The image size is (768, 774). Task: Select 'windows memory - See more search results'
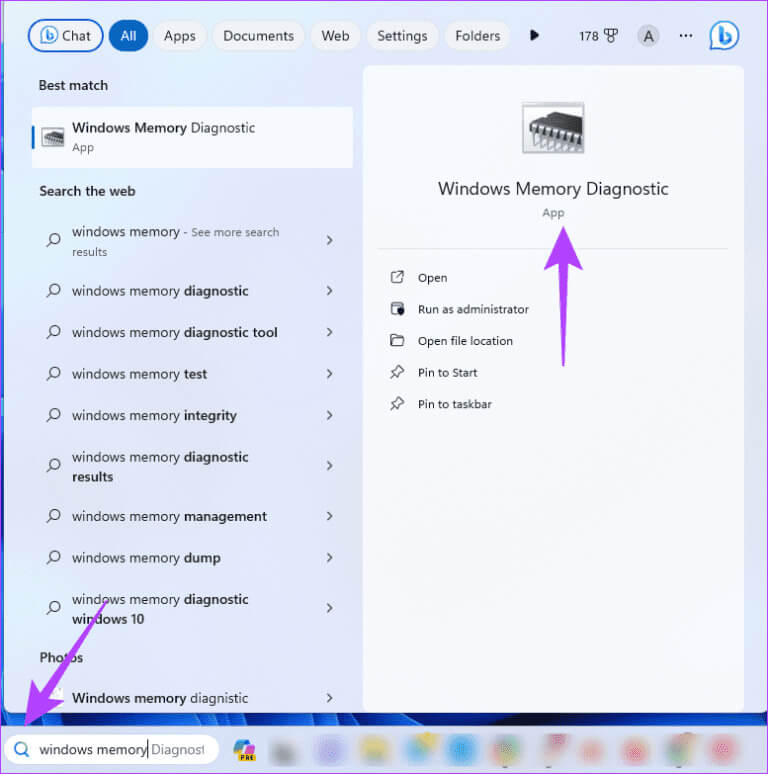point(190,241)
